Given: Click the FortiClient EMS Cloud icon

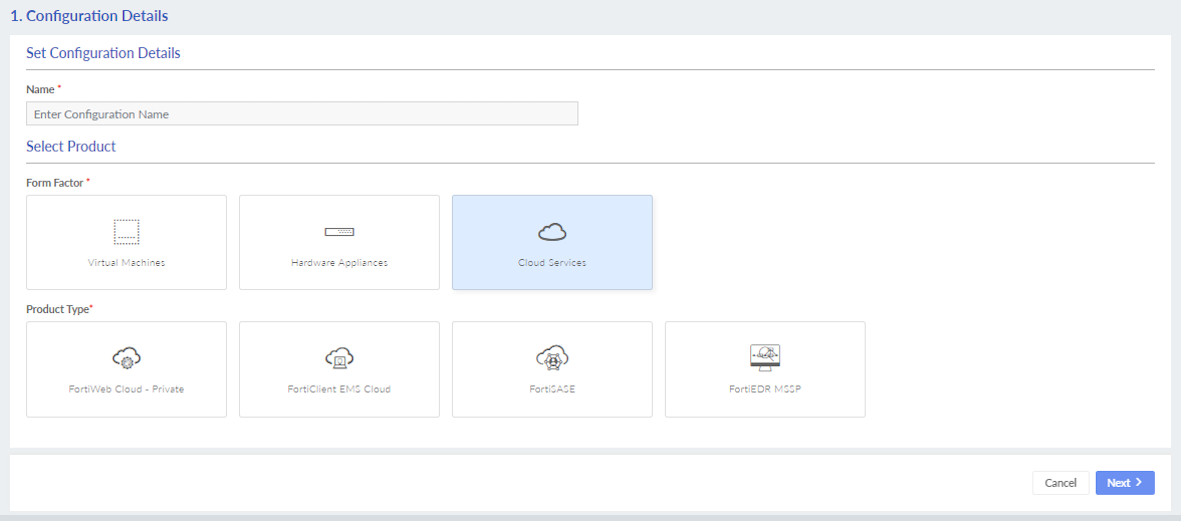Looking at the screenshot, I should 339,358.
